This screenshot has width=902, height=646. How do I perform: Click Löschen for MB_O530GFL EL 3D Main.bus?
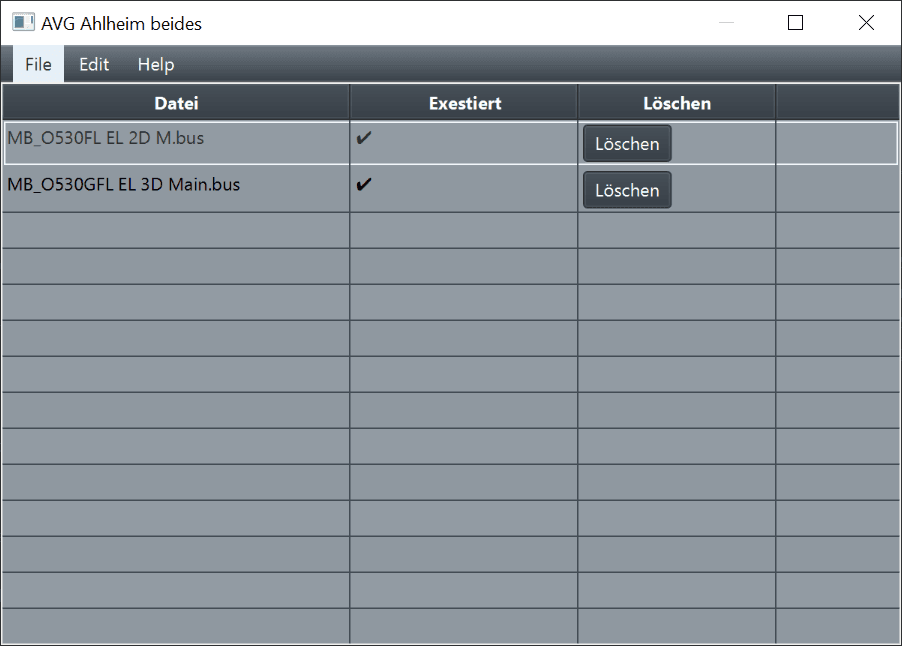tap(627, 190)
